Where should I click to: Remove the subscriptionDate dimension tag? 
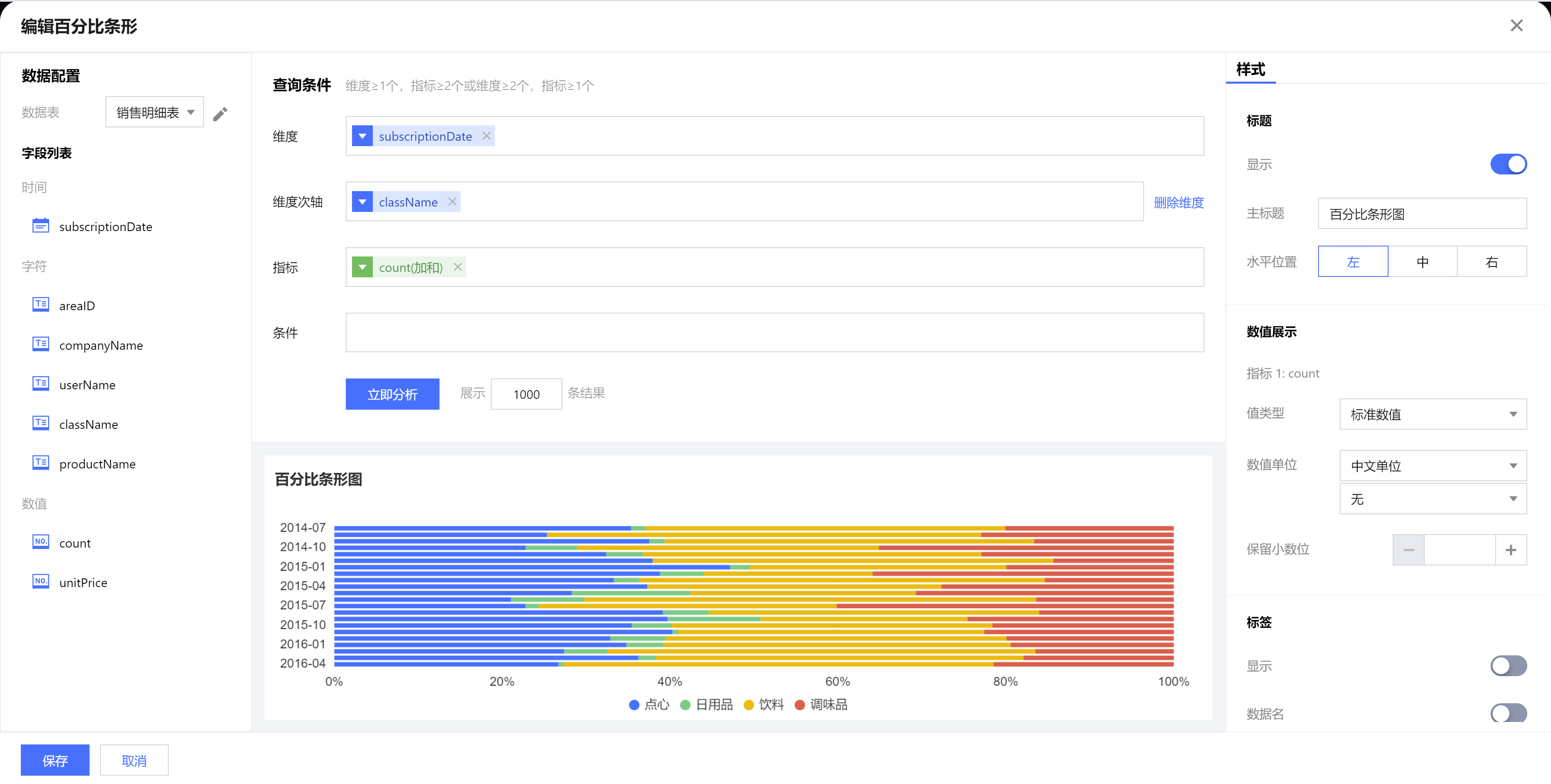[x=487, y=136]
